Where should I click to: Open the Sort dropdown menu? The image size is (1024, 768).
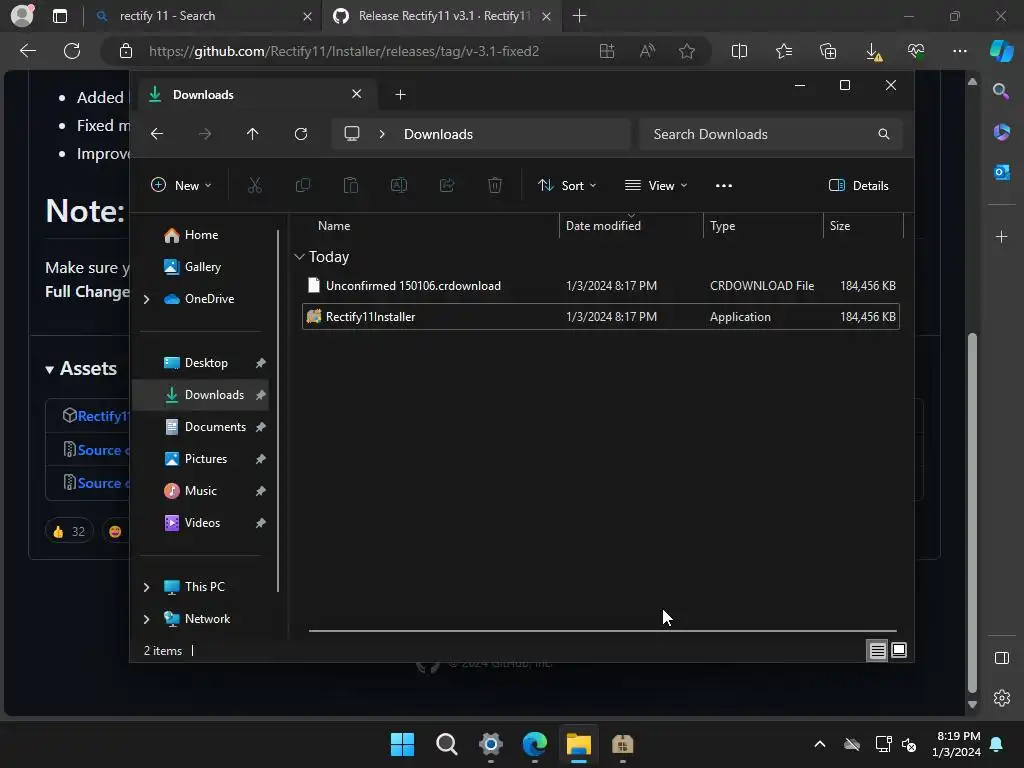click(567, 185)
